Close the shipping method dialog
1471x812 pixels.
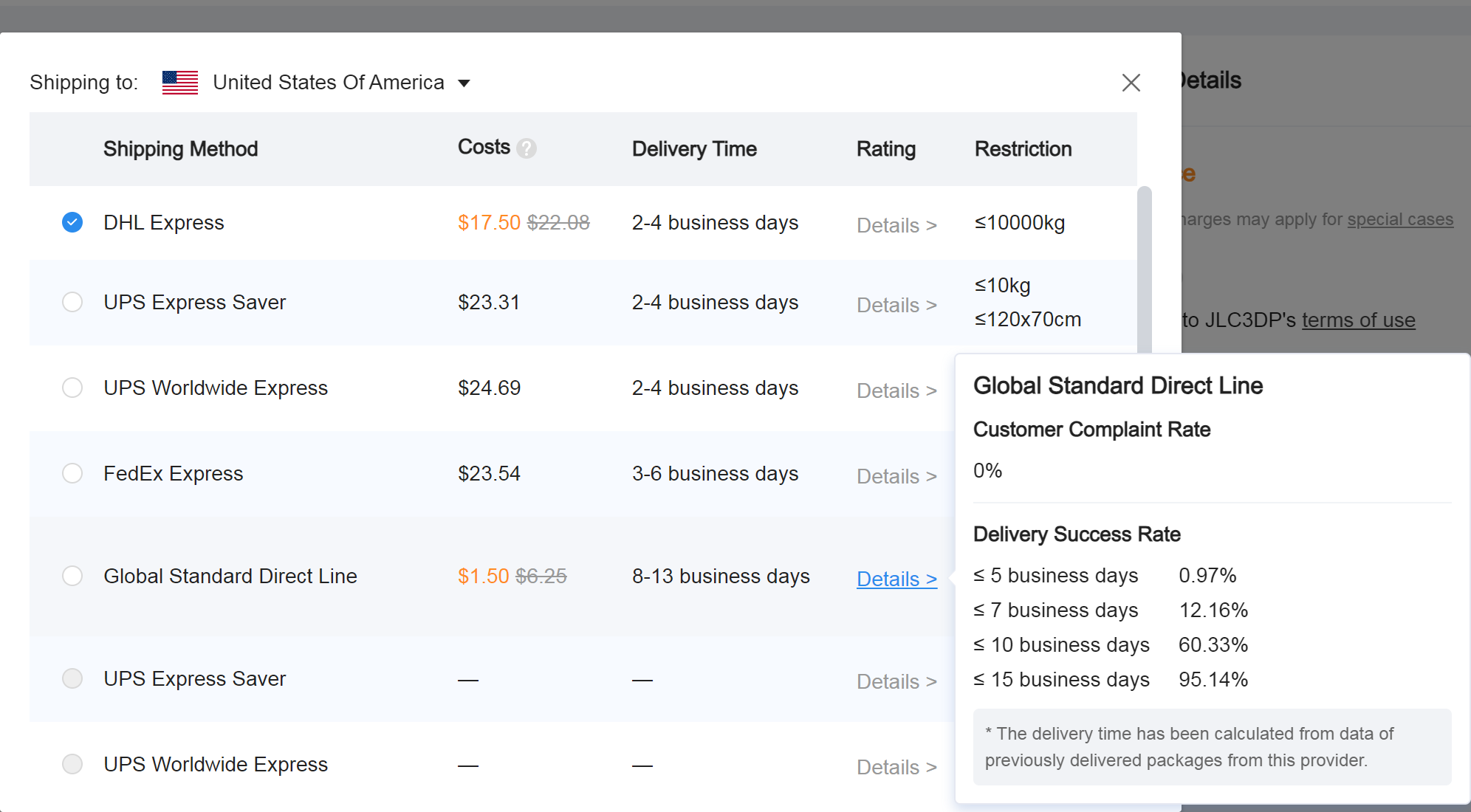click(1131, 83)
